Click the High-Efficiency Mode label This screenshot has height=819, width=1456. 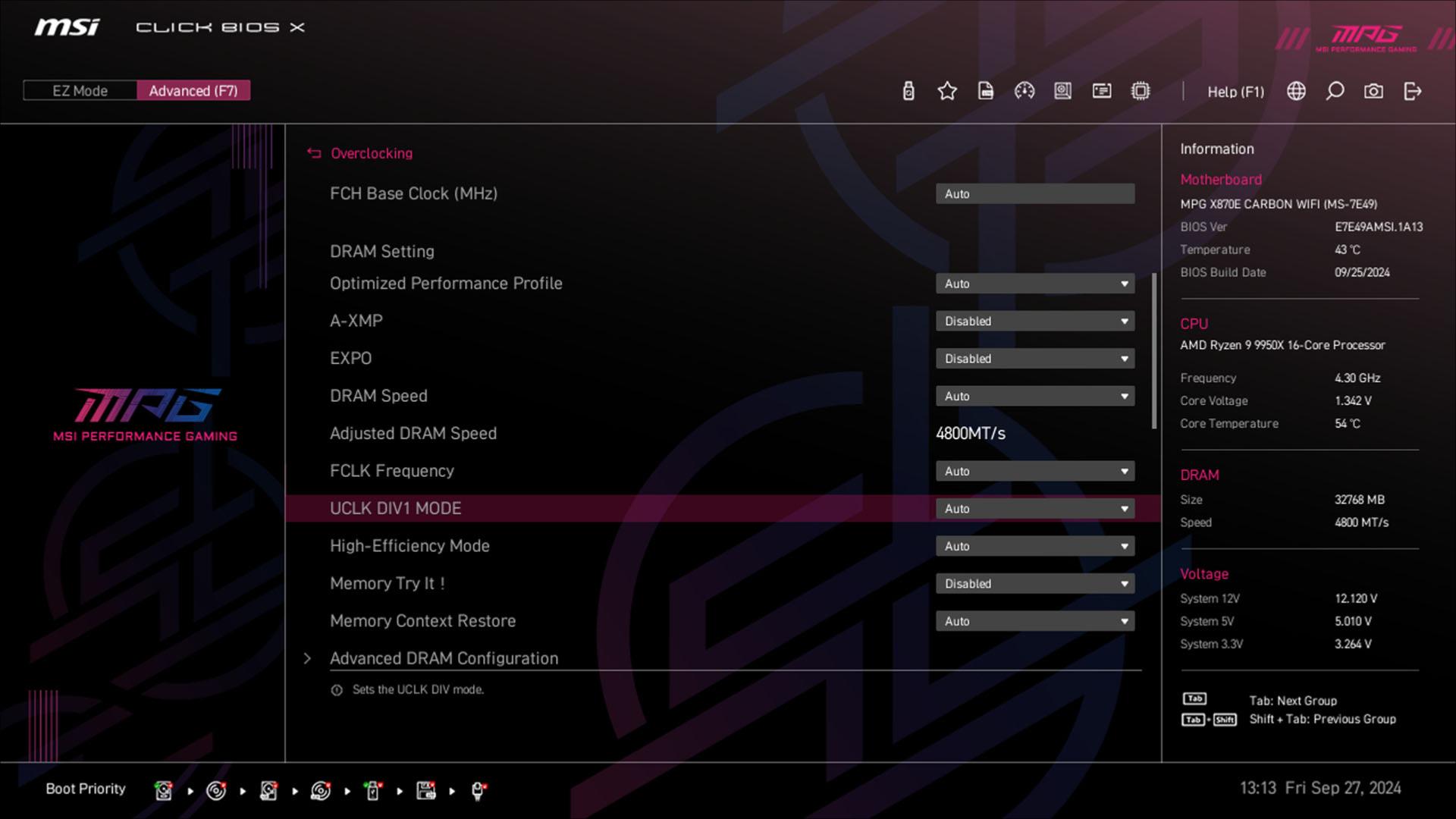point(409,546)
